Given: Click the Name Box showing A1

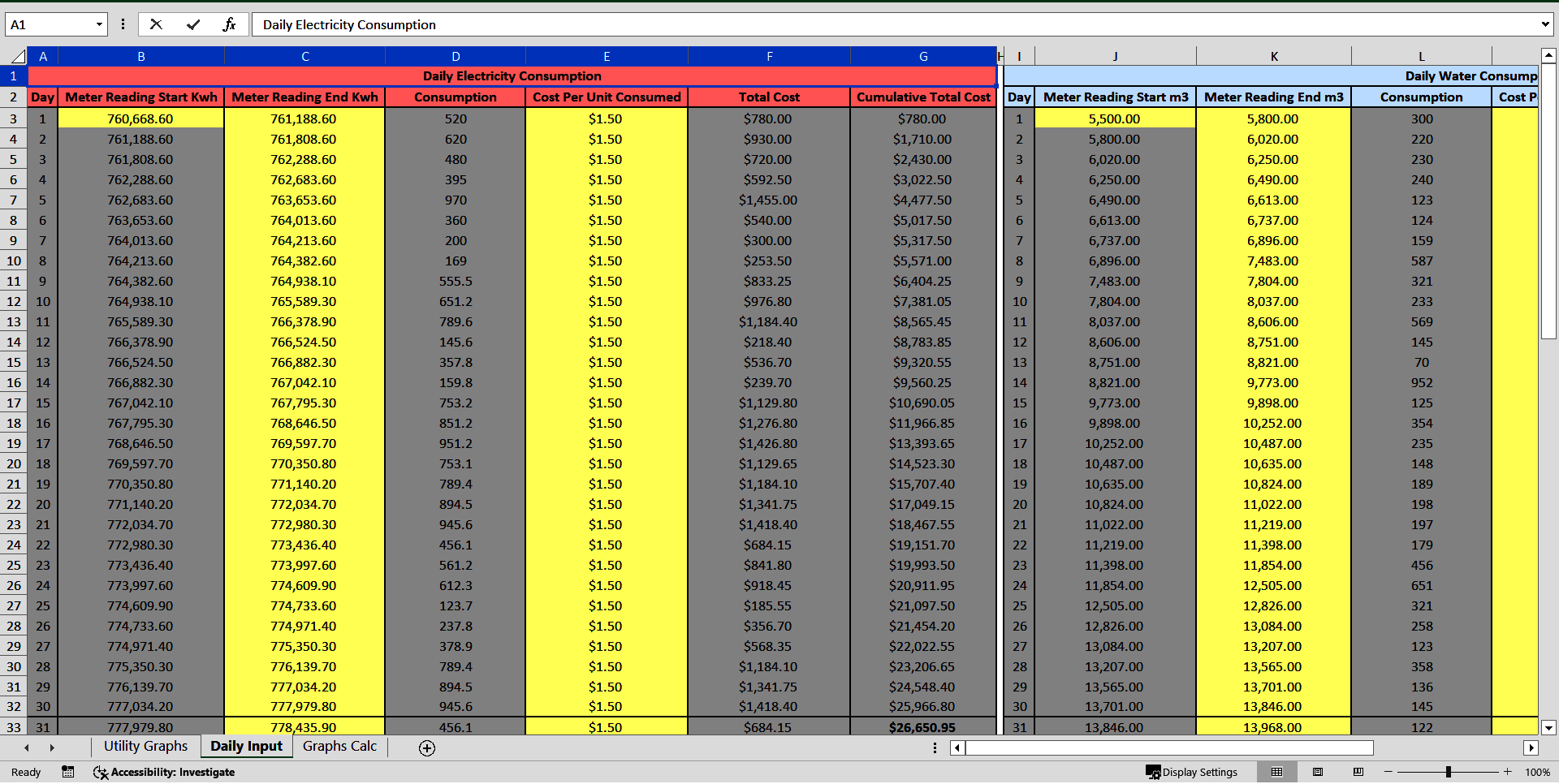Looking at the screenshot, I should point(50,24).
